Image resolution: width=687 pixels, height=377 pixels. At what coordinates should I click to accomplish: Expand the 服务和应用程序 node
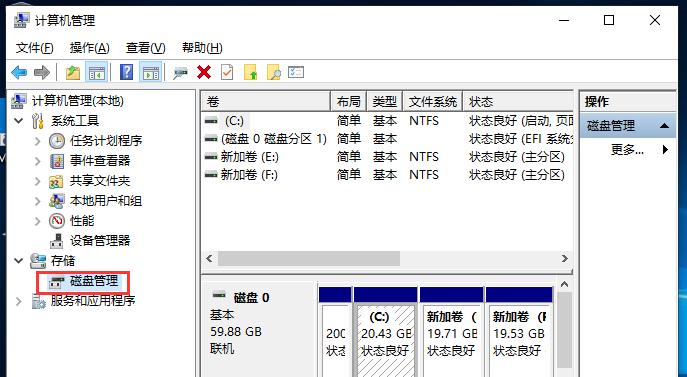[18, 301]
